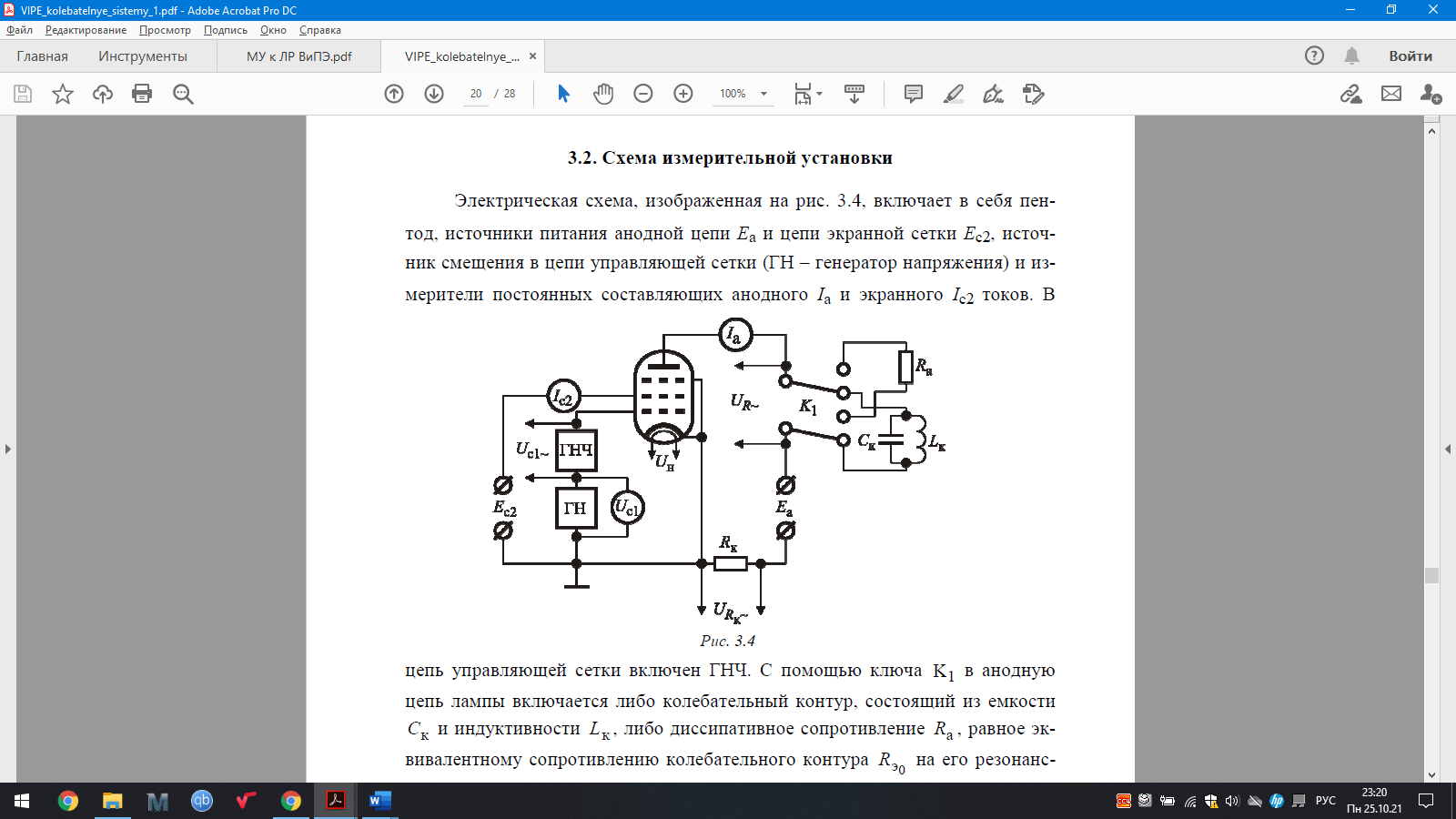Switch to the Главная tab
Viewport: 1456px width, 819px height.
click(42, 56)
